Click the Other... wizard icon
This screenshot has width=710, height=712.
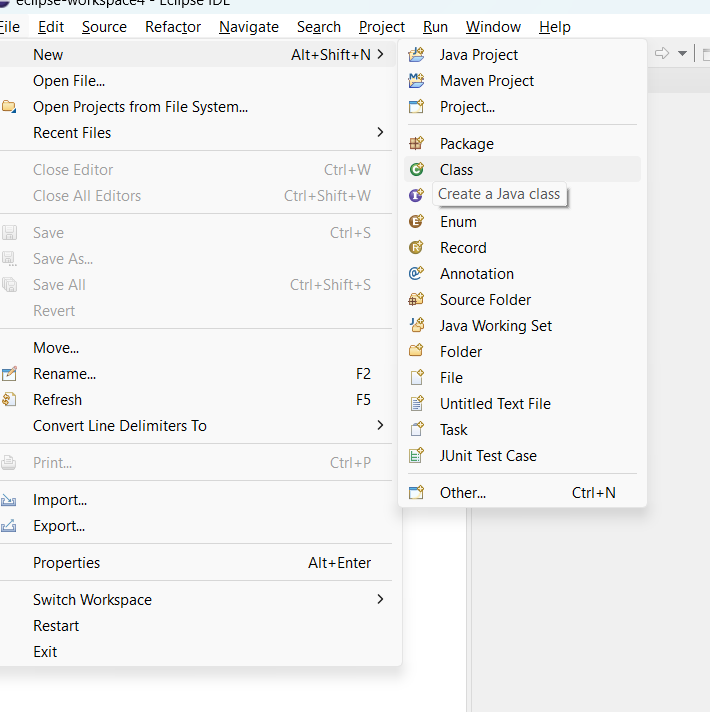pos(416,493)
